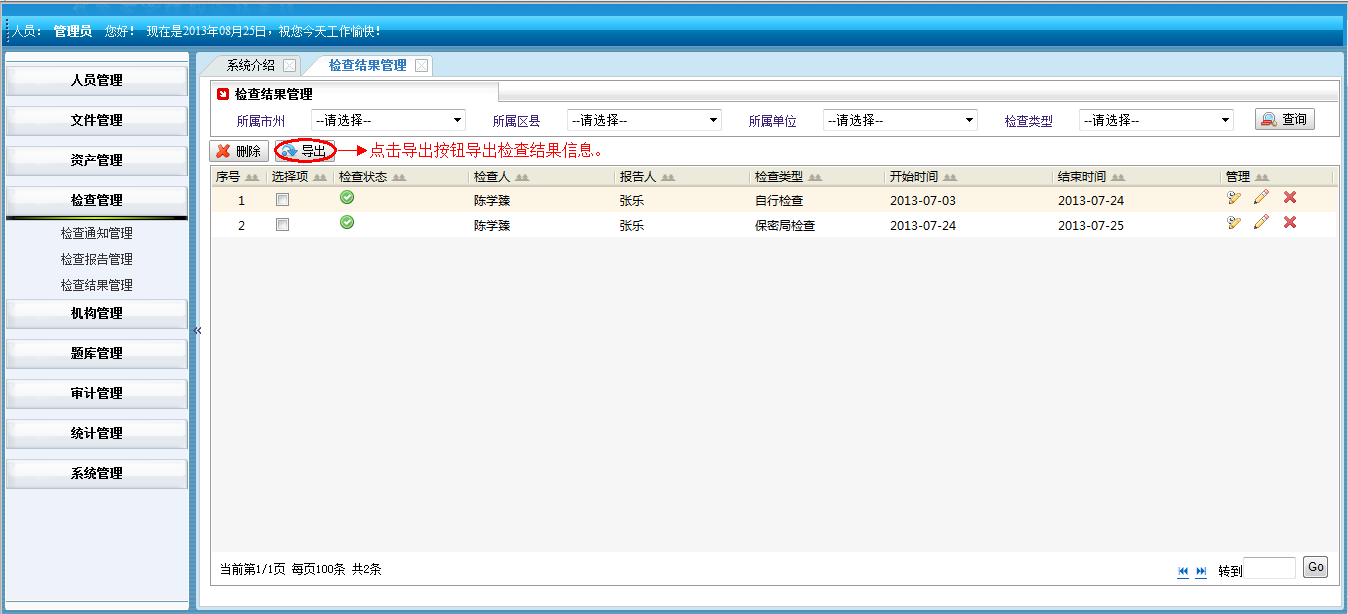
Task: Switch to the 系统介绍 tab
Action: click(x=250, y=66)
